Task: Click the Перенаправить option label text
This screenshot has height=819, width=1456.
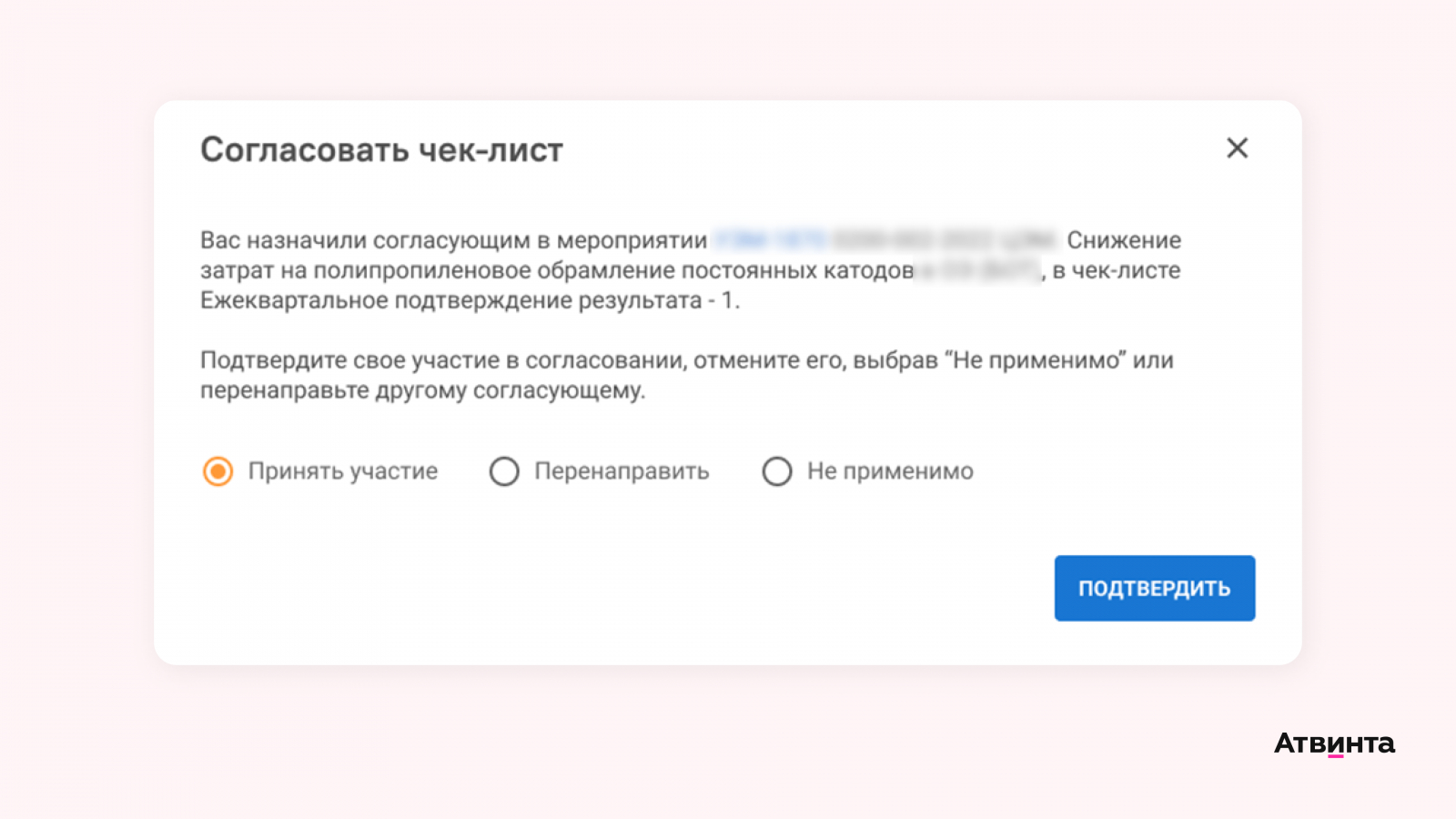Action: tap(622, 471)
